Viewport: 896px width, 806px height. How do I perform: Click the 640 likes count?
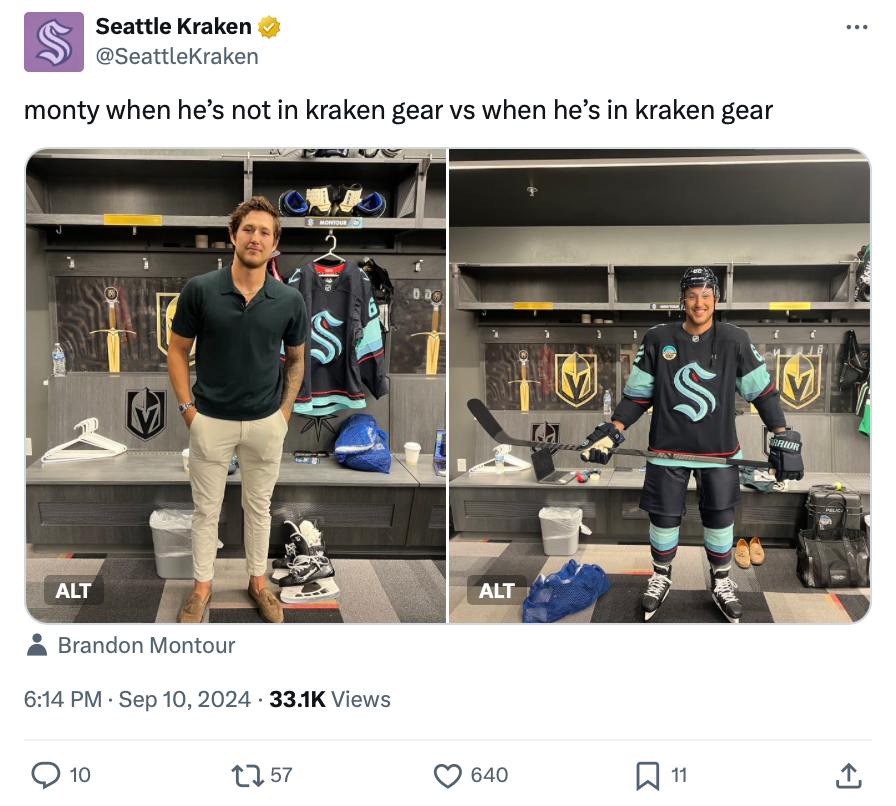click(x=489, y=775)
